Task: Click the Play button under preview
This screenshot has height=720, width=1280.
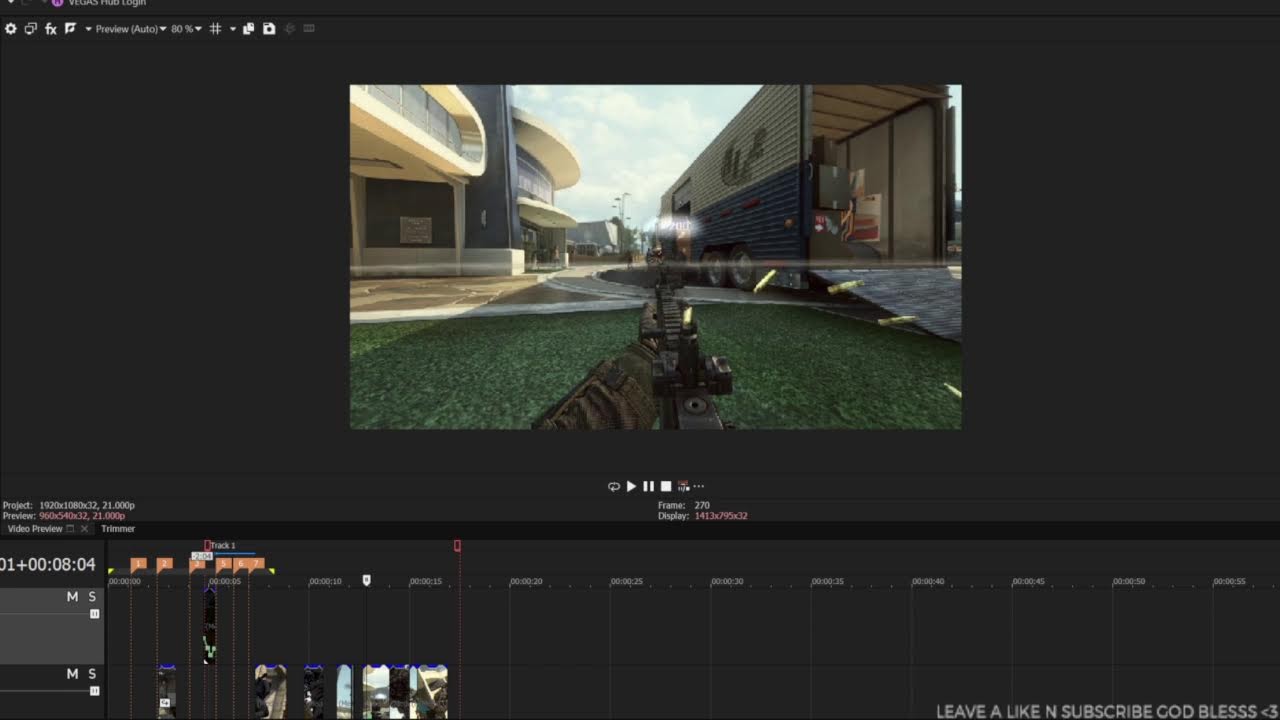Action: 631,487
